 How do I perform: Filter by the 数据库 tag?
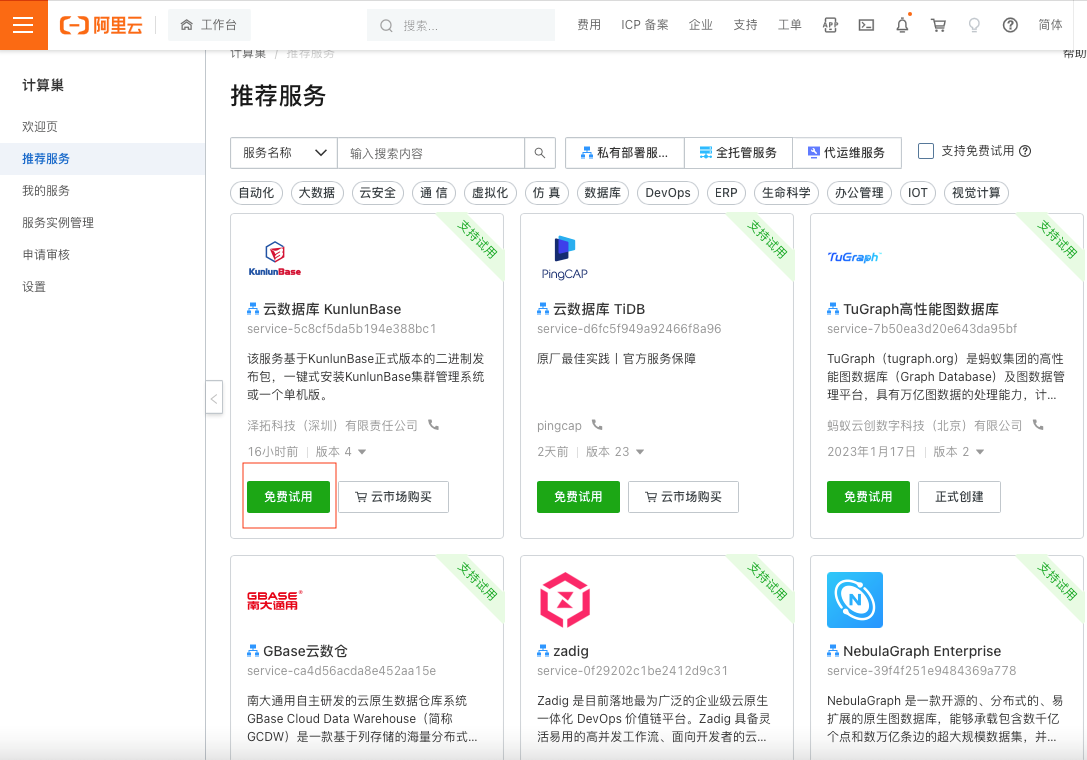point(602,193)
